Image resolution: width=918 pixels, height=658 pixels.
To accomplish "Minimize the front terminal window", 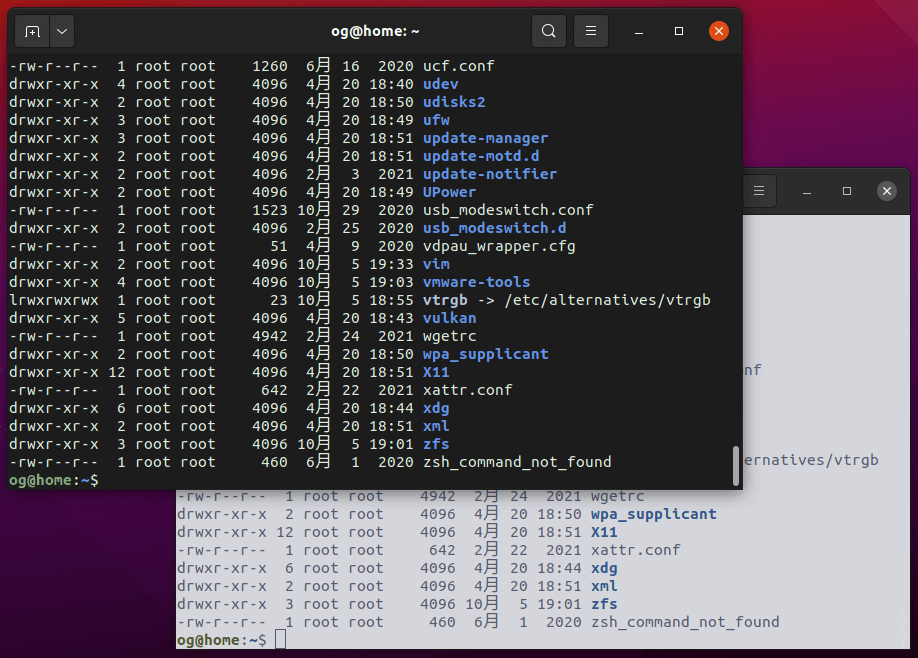I will click(x=639, y=32).
